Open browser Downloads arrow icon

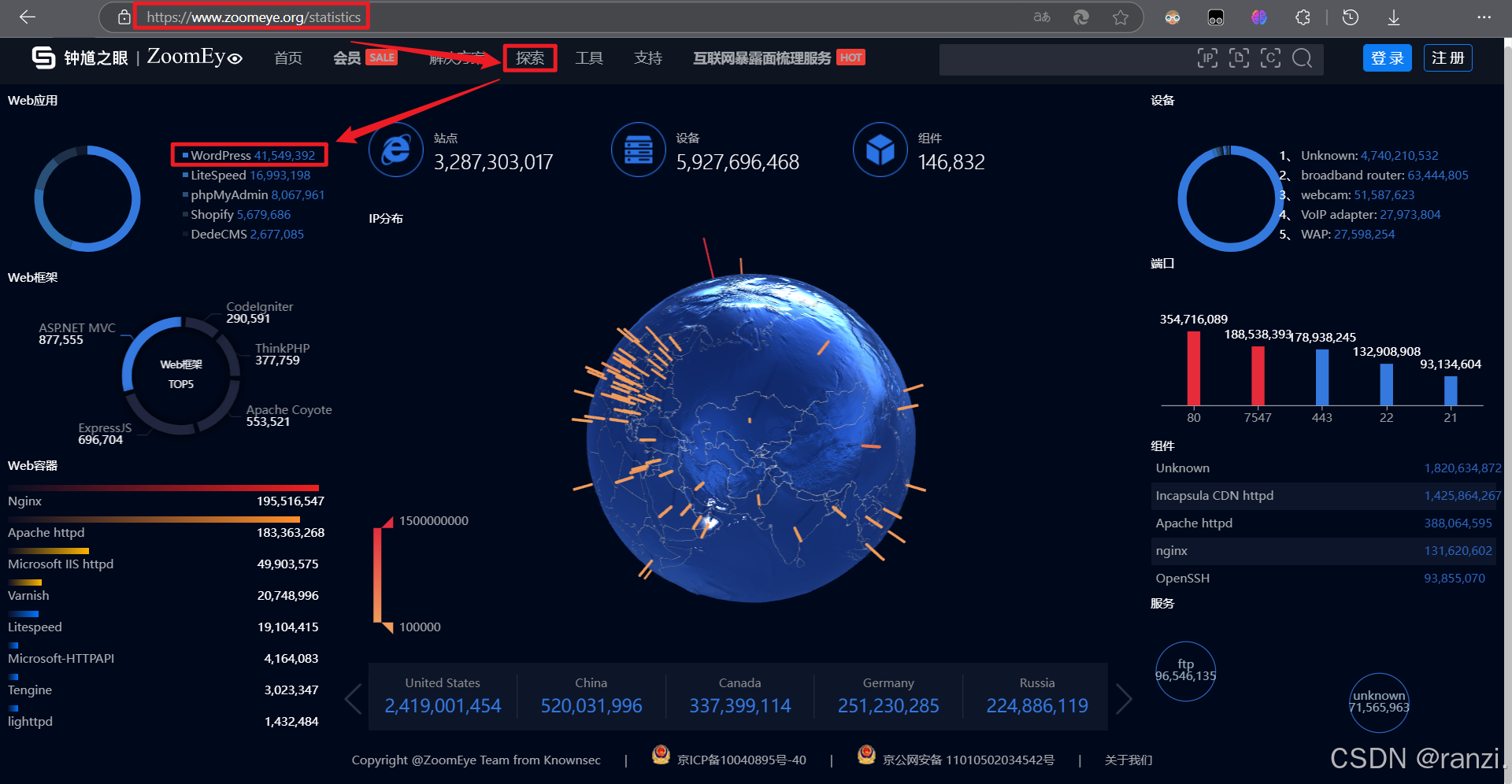[1393, 17]
